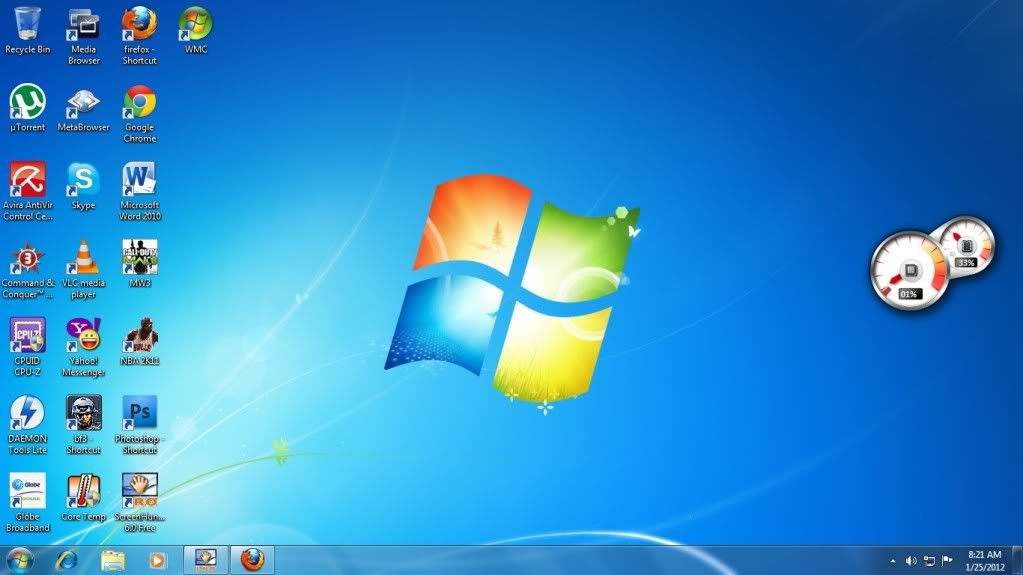Select the Photoshop shortcut on desktop
1023x575 pixels.
point(139,412)
